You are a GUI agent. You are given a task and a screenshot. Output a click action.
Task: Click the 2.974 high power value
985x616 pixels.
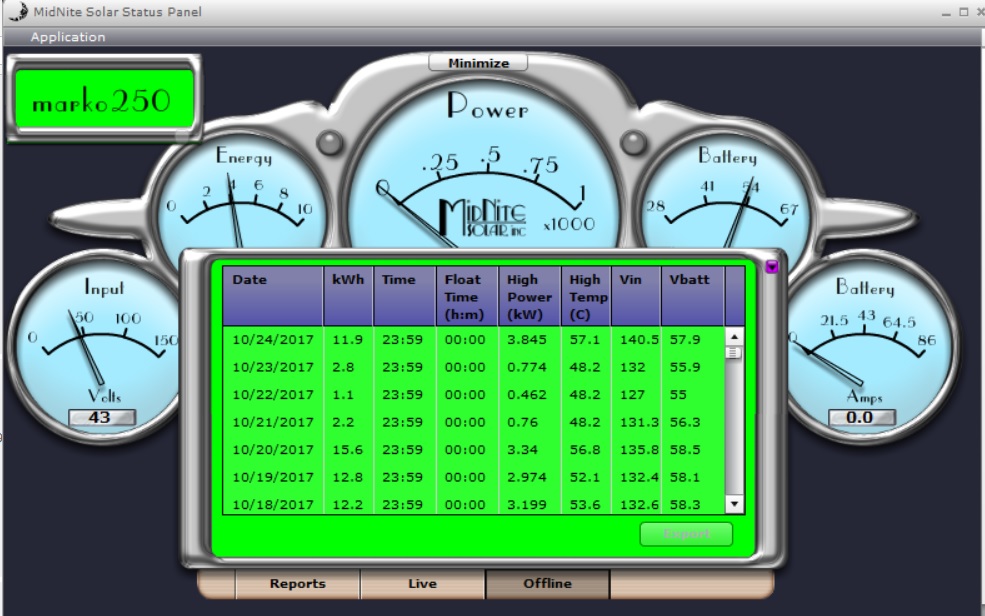[x=526, y=478]
